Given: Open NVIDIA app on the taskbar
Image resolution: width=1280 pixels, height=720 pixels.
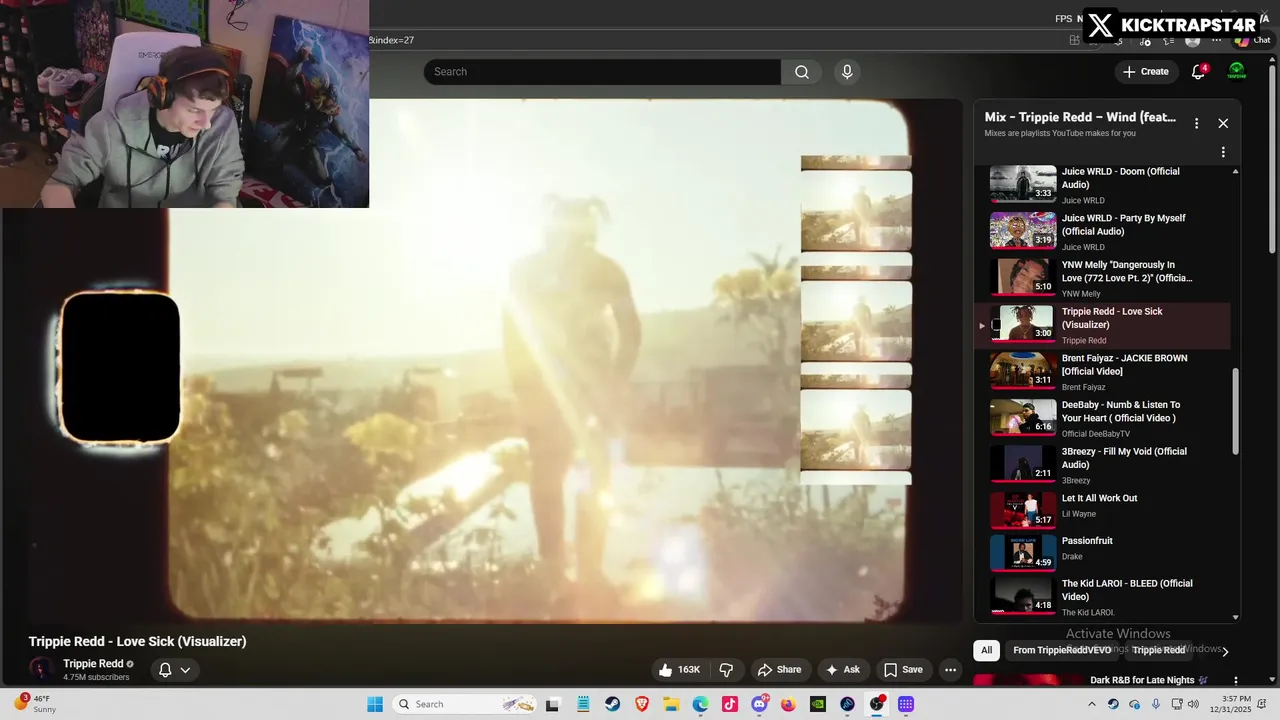Looking at the screenshot, I should (818, 704).
